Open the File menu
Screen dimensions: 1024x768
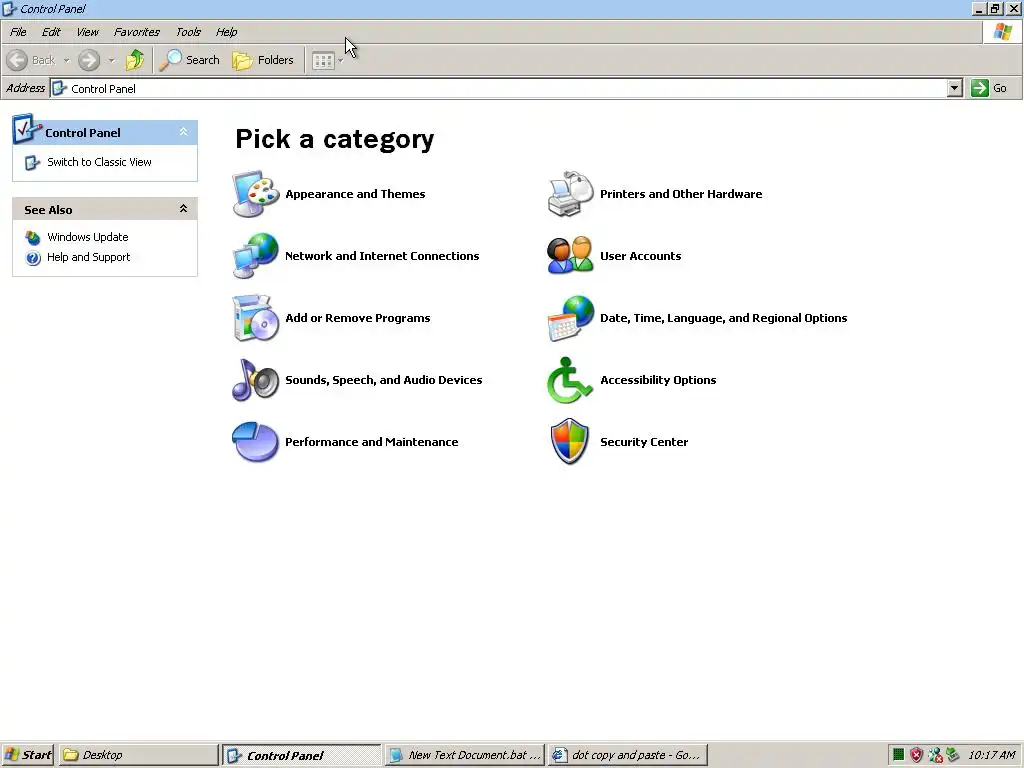[x=18, y=32]
